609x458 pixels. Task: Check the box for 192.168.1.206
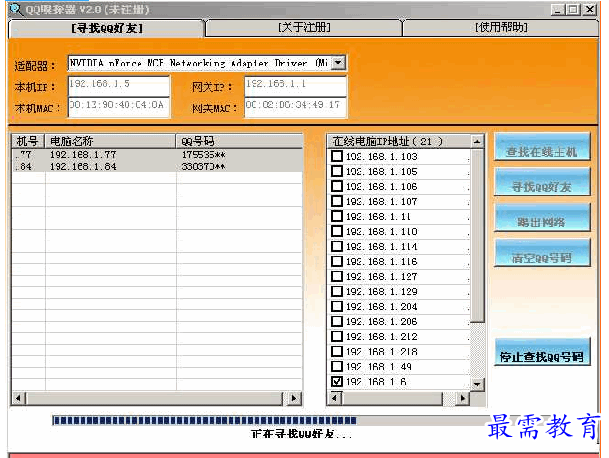click(337, 321)
